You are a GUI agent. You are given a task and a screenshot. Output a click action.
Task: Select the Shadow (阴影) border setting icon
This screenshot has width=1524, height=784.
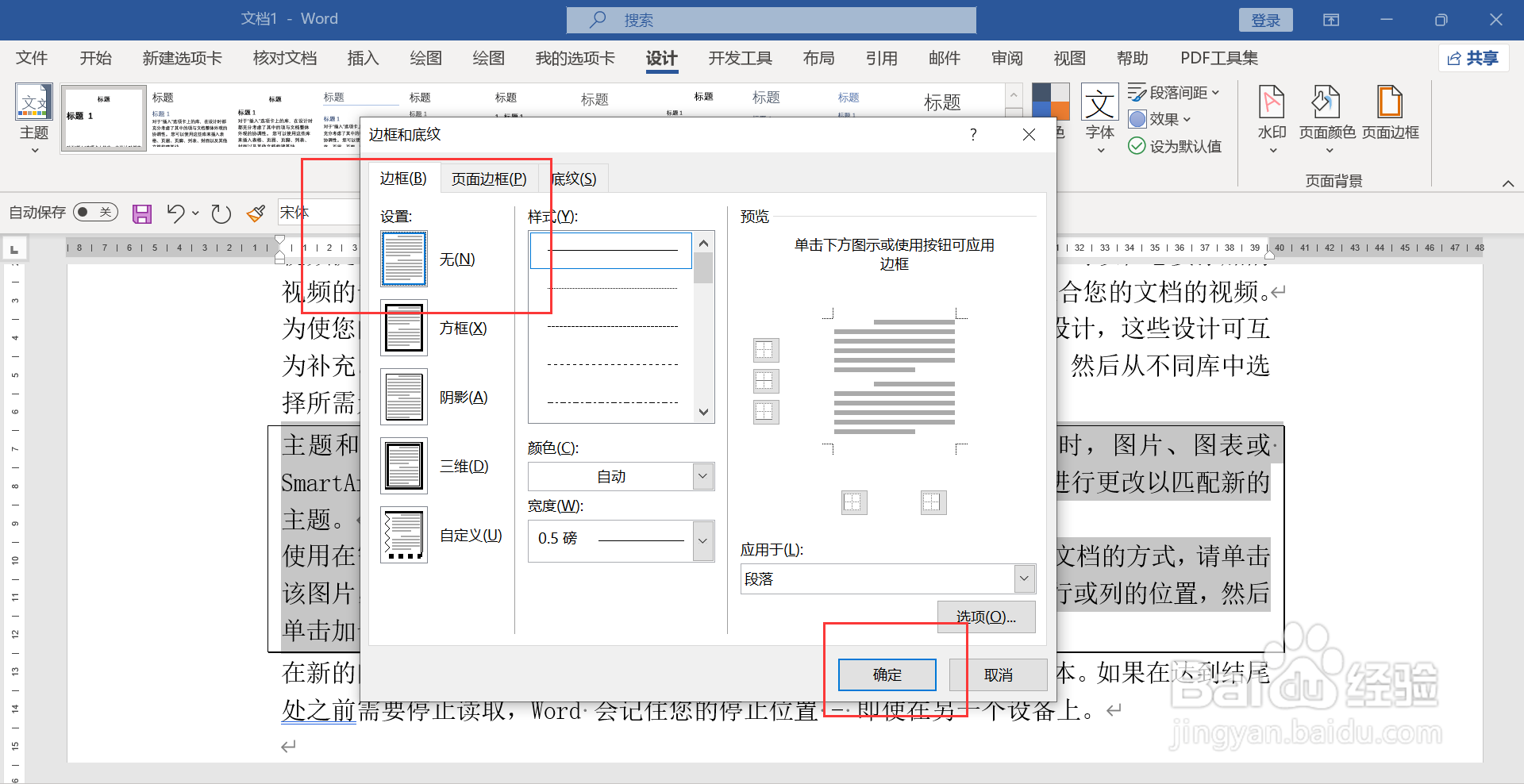pyautogui.click(x=404, y=397)
